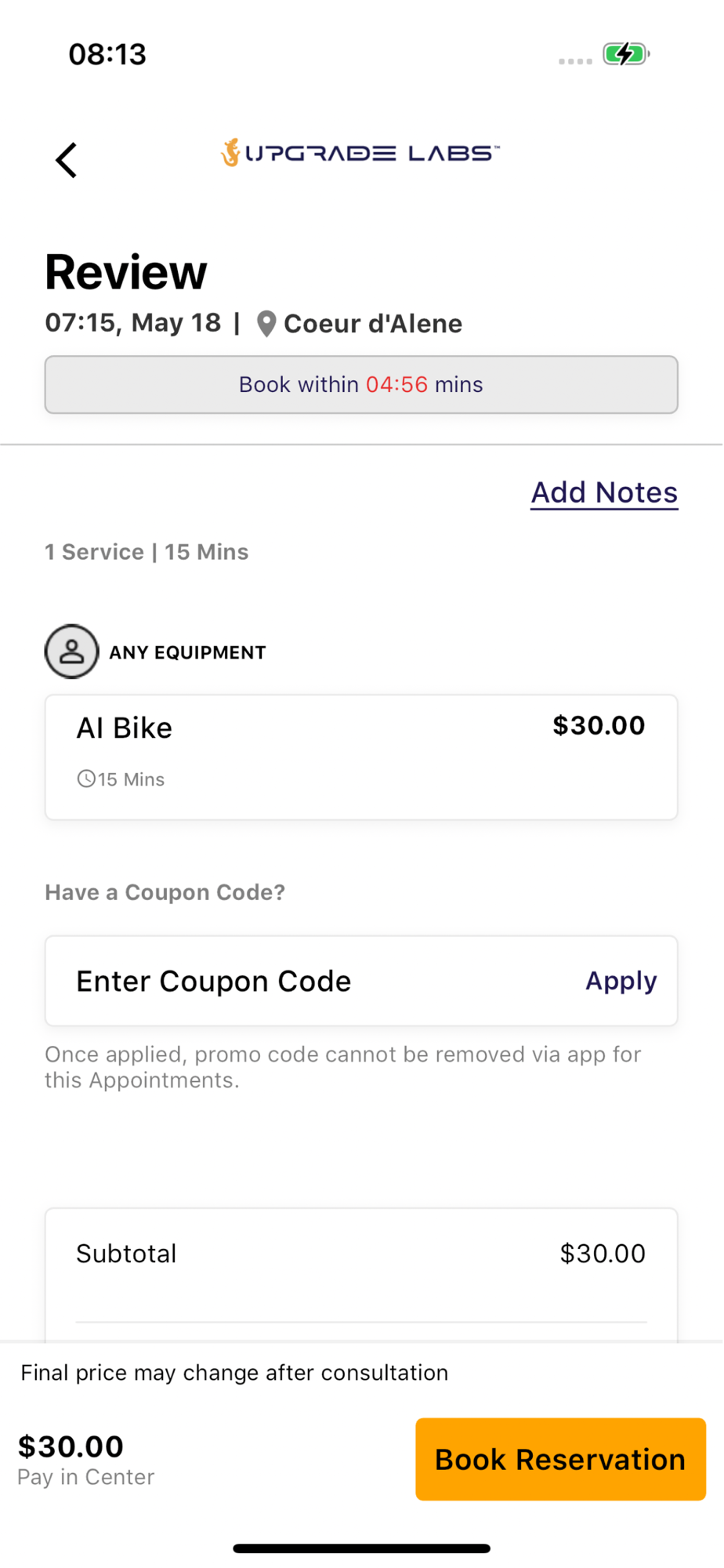The image size is (724, 1568).
Task: Tap the home indicator bar
Action: click(361, 1548)
